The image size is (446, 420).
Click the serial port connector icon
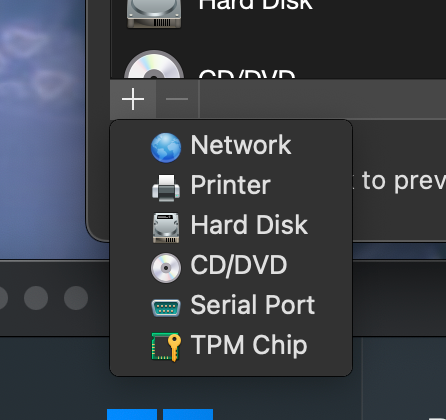[166, 308]
